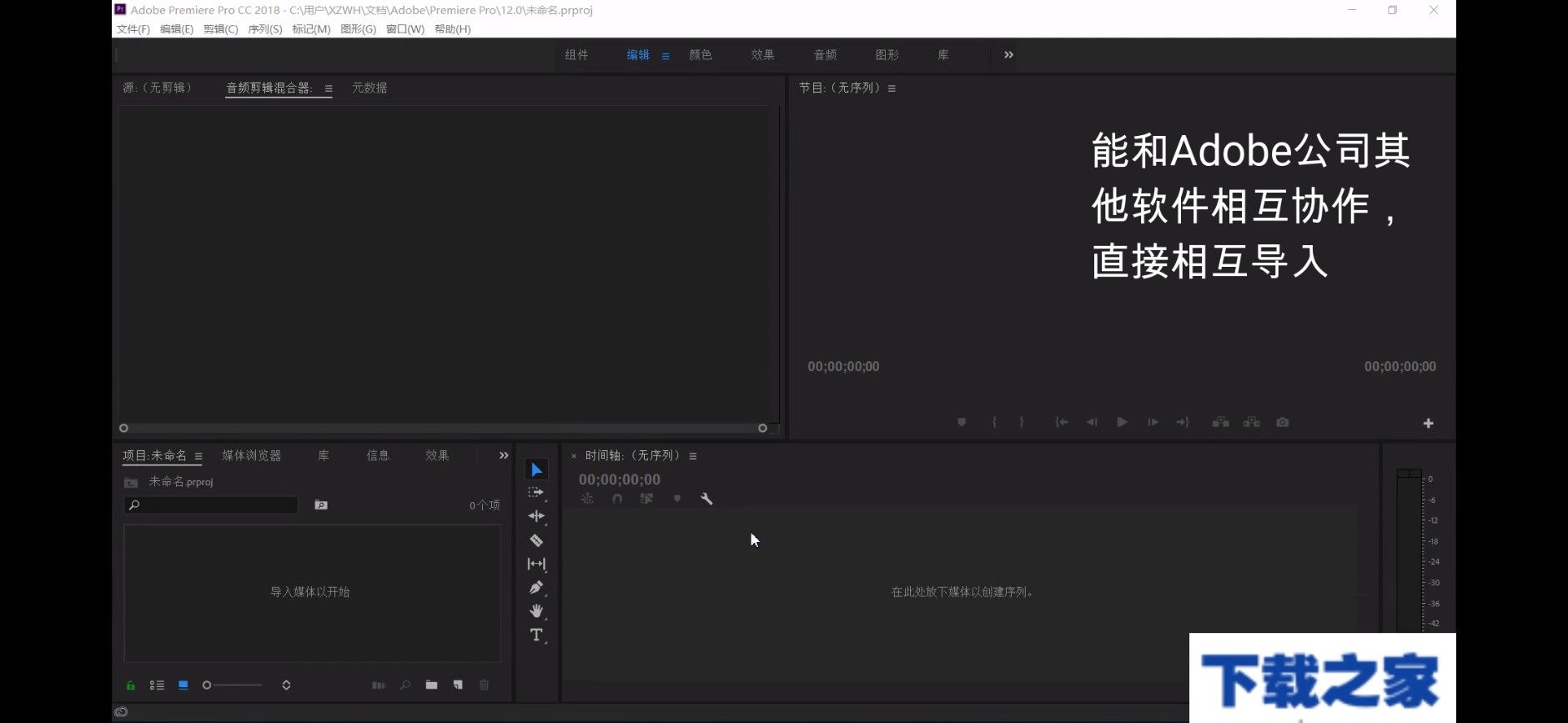Image resolution: width=1568 pixels, height=723 pixels.
Task: Go to In point in program monitor
Action: pyautogui.click(x=1062, y=423)
